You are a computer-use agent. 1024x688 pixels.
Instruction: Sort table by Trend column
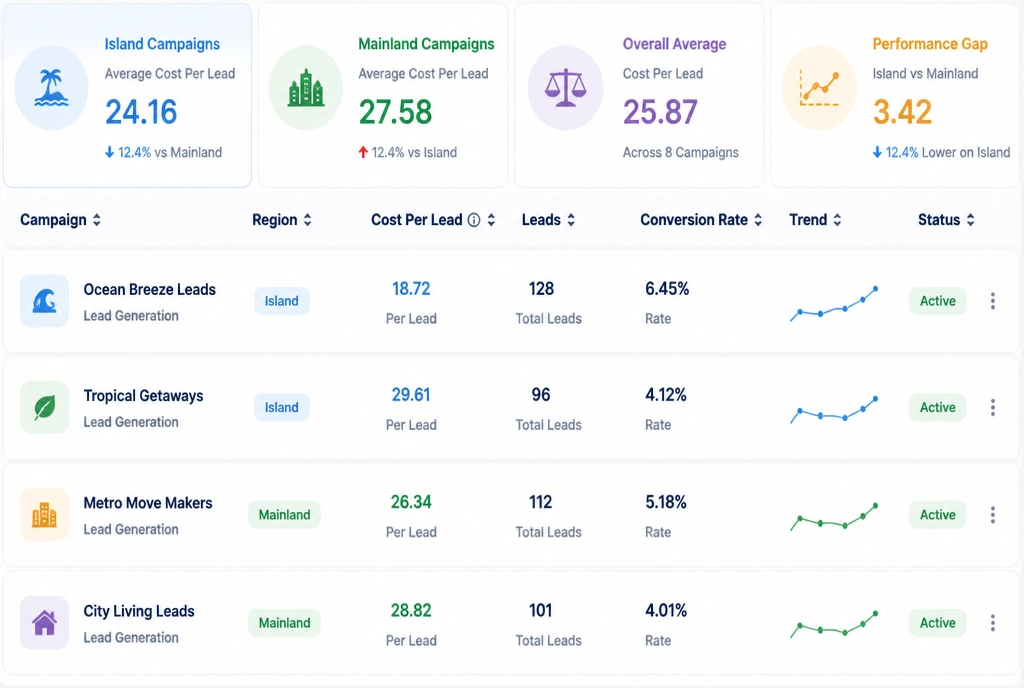837,220
